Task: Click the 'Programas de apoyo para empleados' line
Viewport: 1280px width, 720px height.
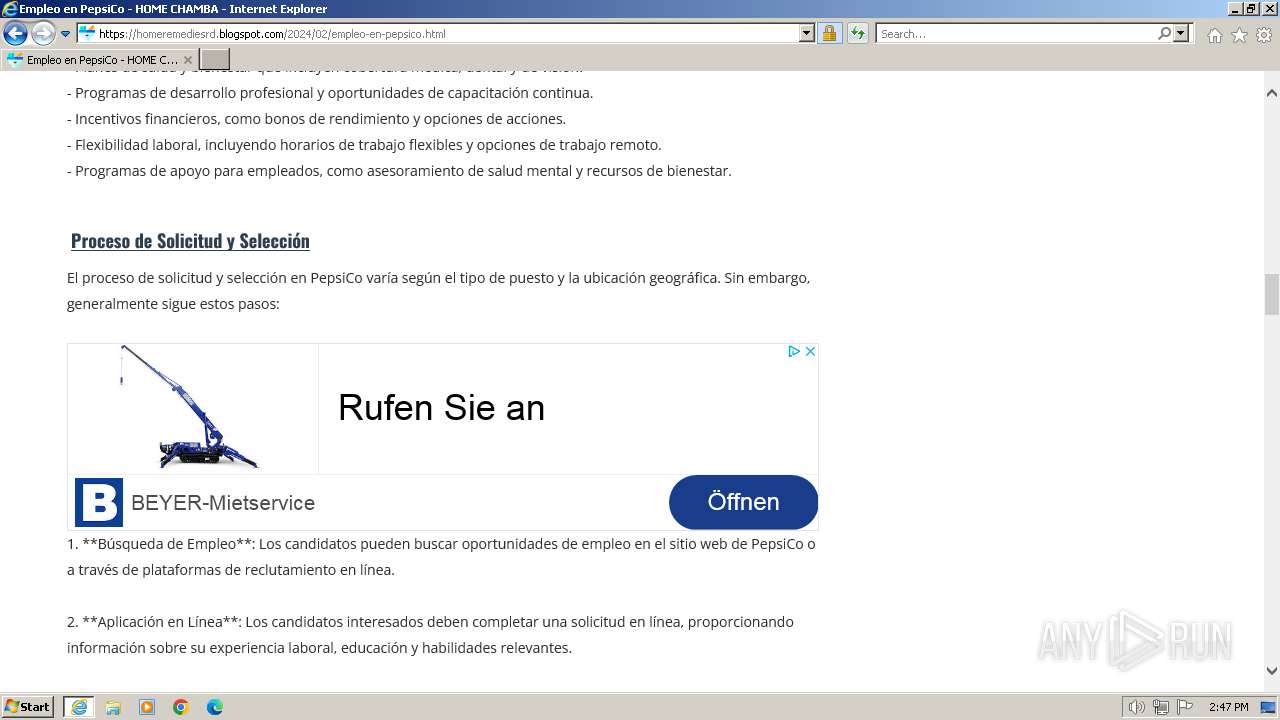Action: (x=399, y=171)
